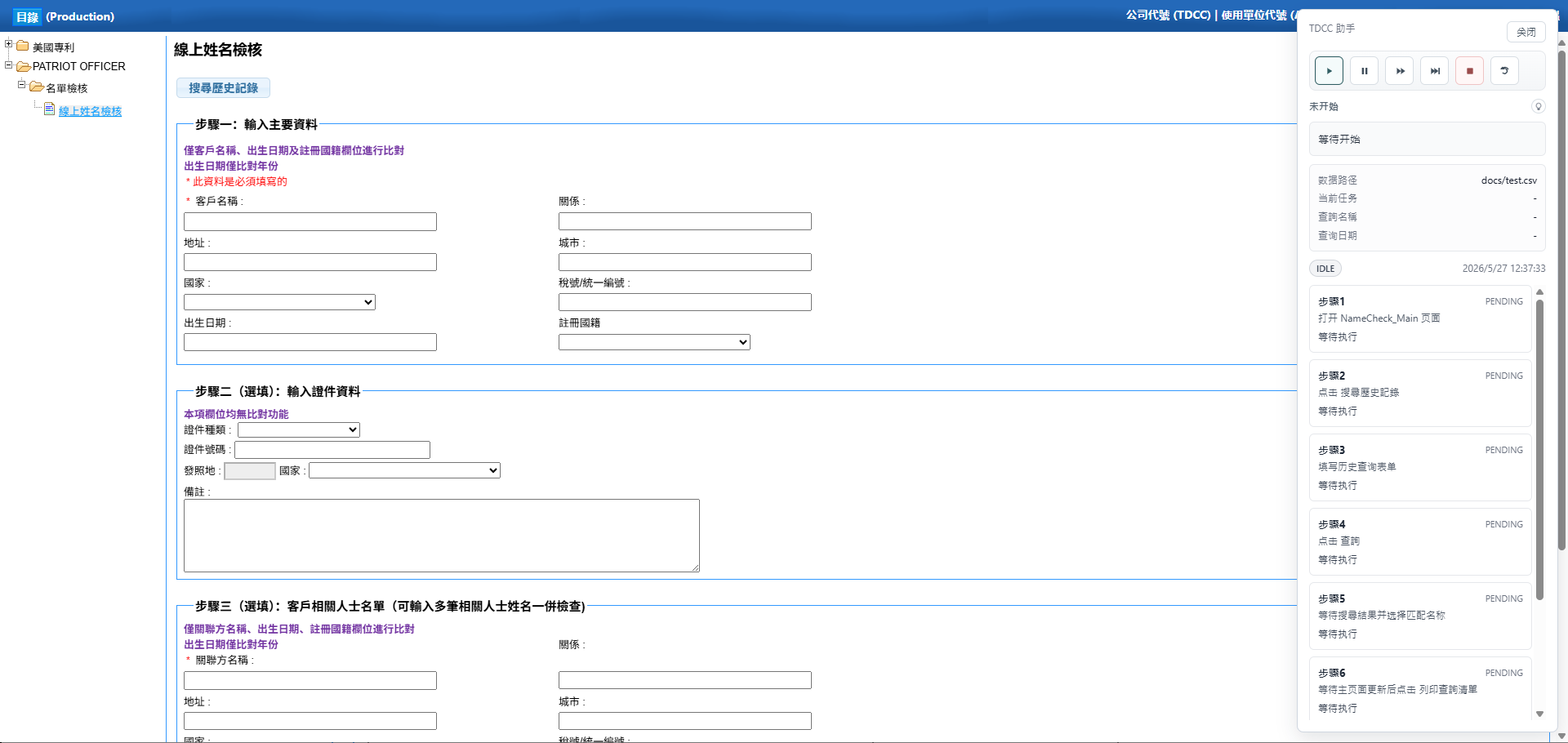Open the 證件種類 dropdown
This screenshot has width=1568, height=743.
pos(299,429)
